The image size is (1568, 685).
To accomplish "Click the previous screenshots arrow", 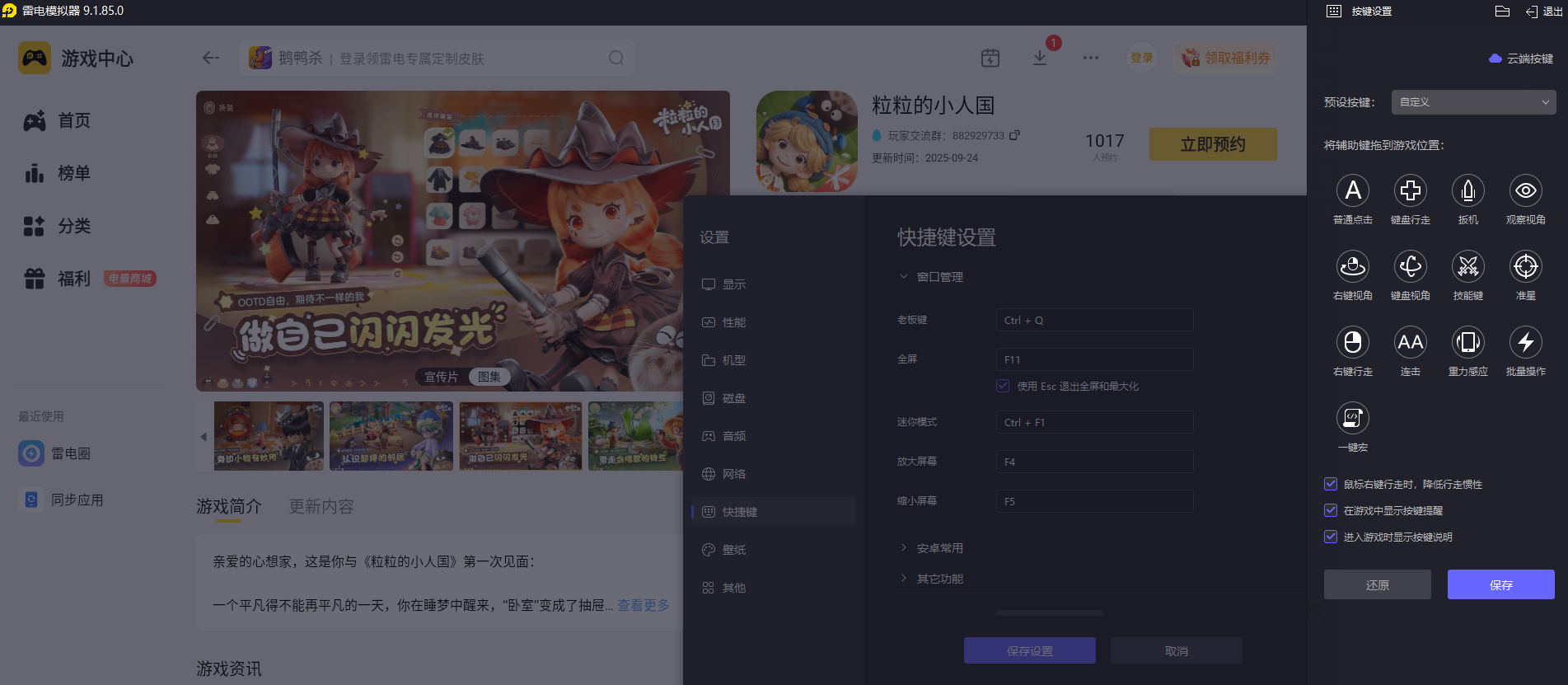I will pyautogui.click(x=204, y=437).
